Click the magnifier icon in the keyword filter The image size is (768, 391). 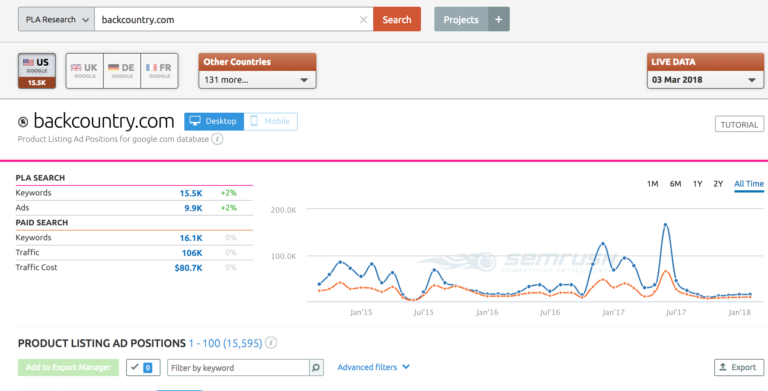(316, 367)
